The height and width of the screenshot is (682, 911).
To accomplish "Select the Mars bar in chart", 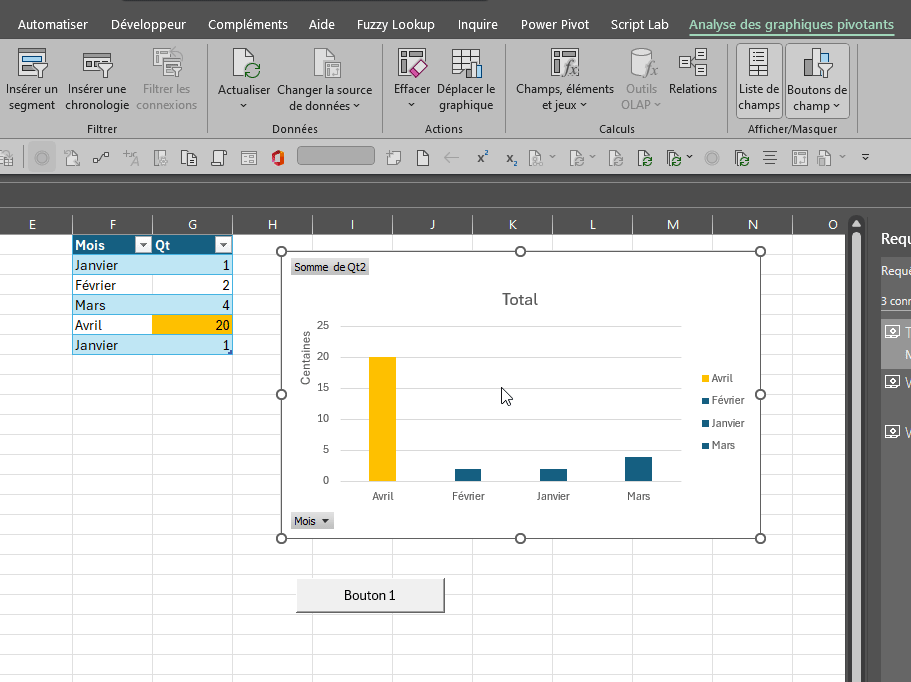I will point(638,469).
